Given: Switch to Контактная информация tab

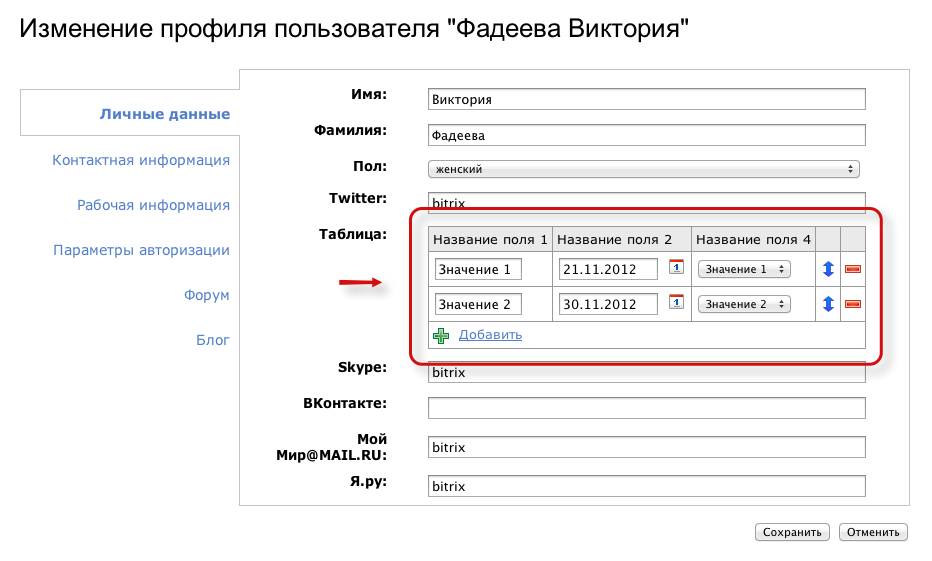Looking at the screenshot, I should [x=141, y=160].
